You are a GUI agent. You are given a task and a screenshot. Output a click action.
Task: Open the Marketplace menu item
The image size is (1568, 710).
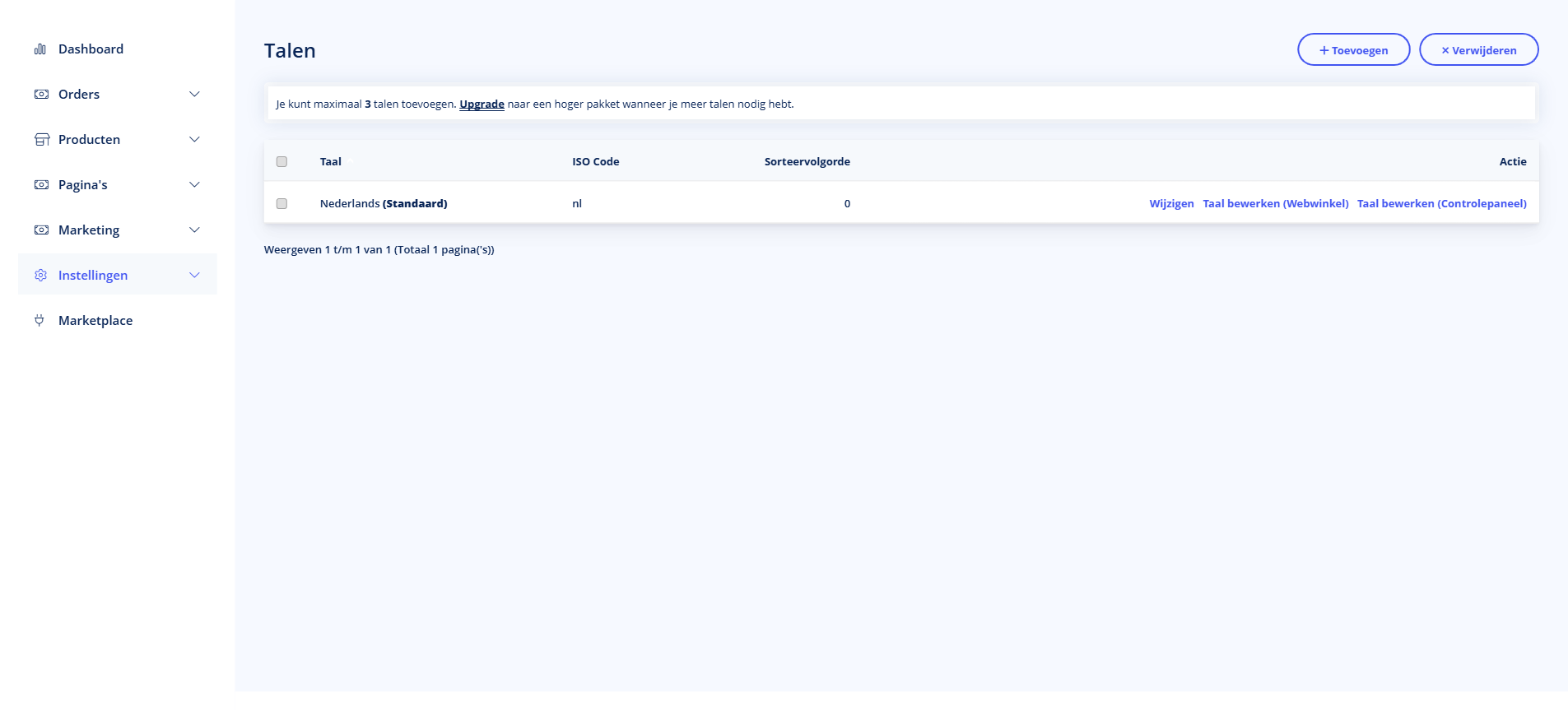(95, 321)
